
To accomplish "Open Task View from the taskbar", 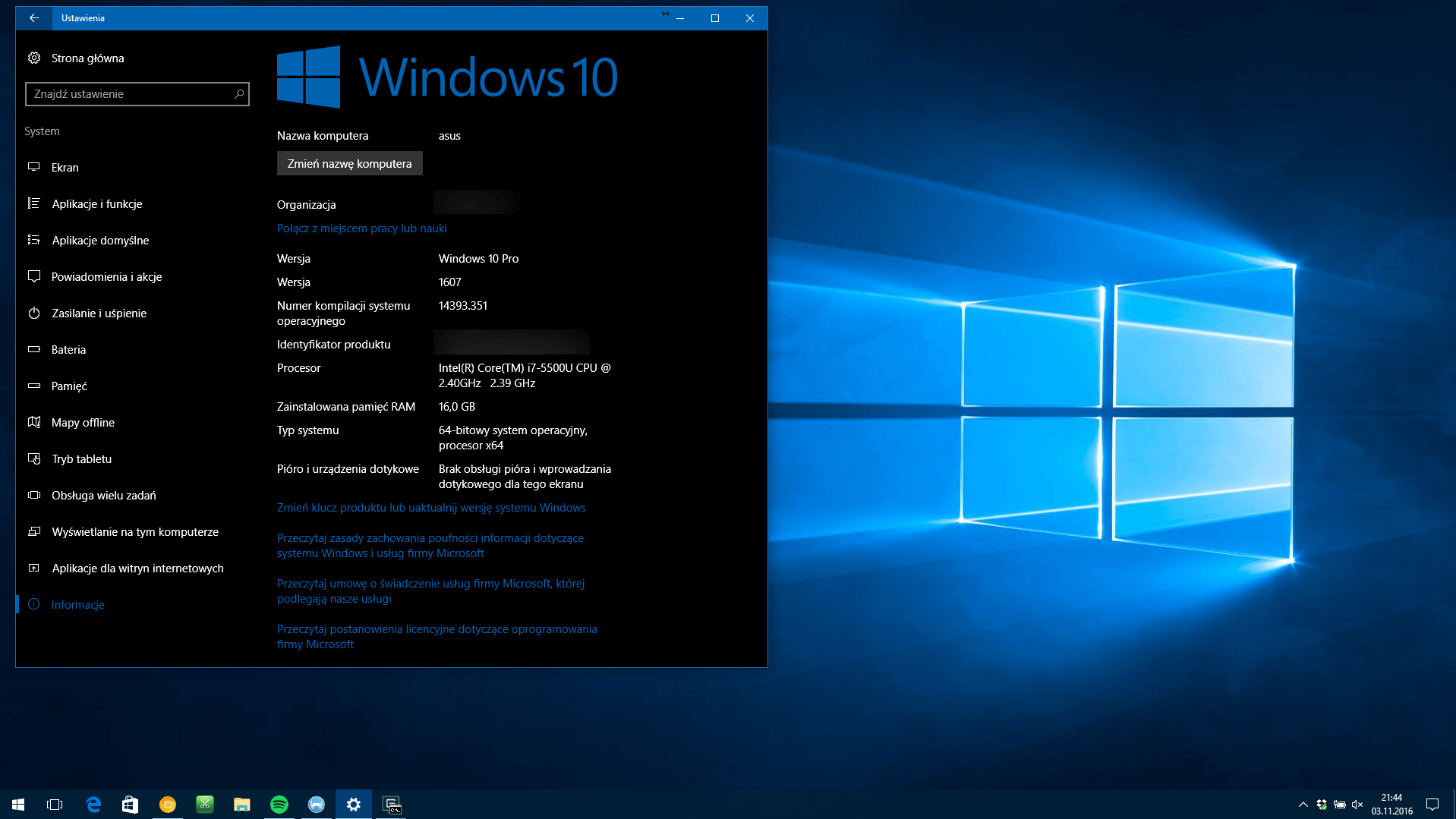I will [55, 805].
